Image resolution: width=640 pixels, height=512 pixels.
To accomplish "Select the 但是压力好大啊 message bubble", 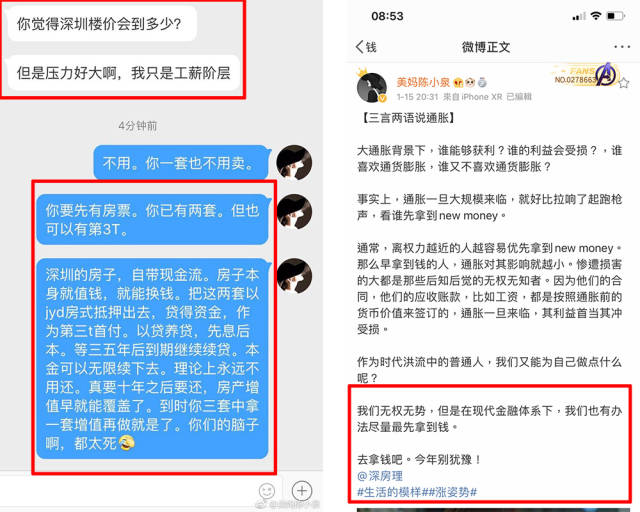I will point(124,73).
